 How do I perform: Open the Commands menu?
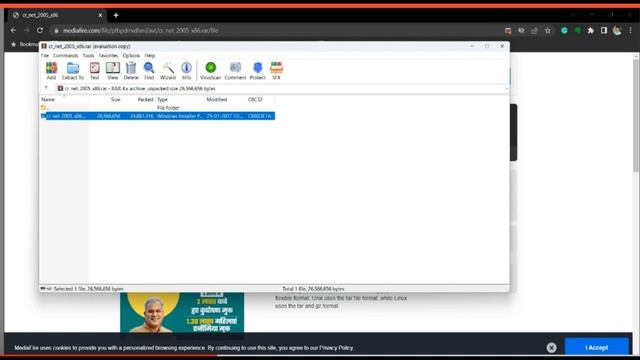pos(65,56)
